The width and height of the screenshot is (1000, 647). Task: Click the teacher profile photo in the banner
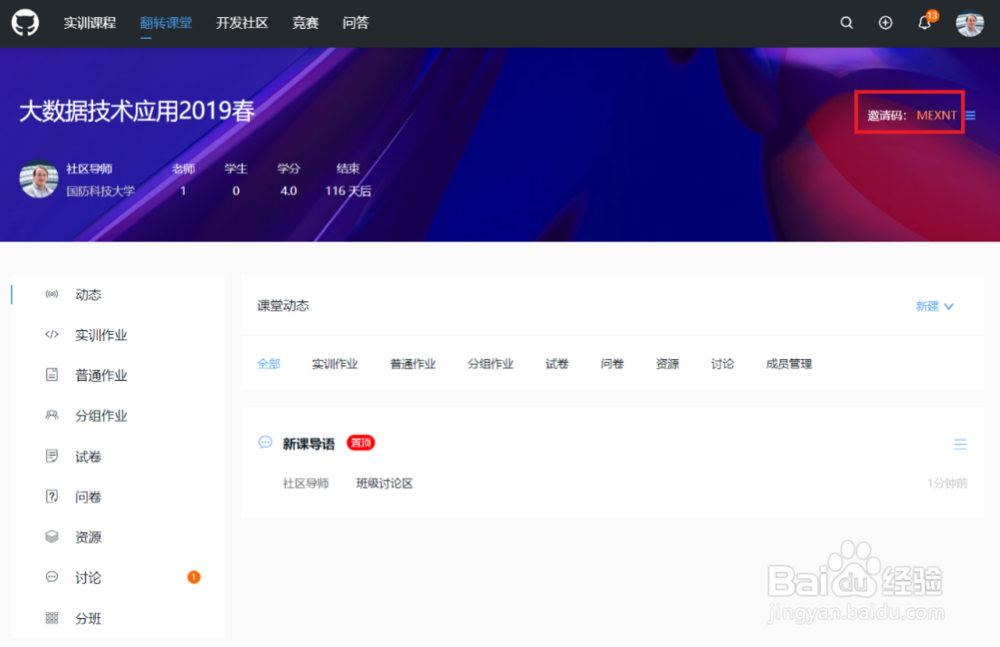pyautogui.click(x=39, y=179)
